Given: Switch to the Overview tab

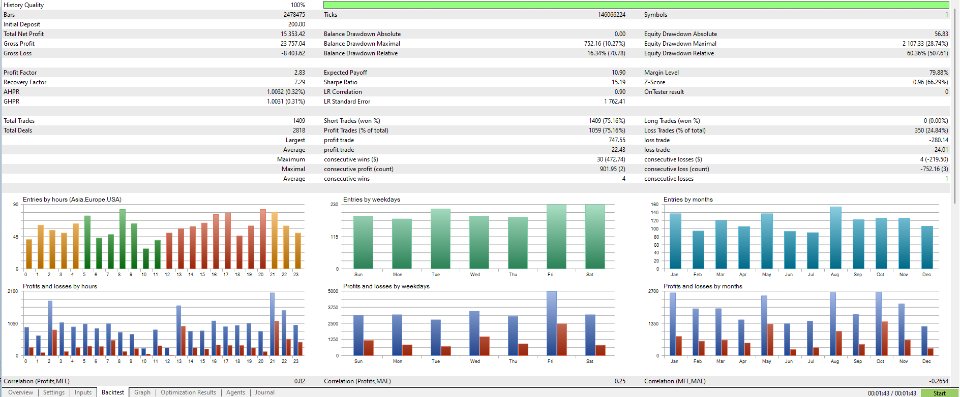Looking at the screenshot, I should (x=20, y=393).
